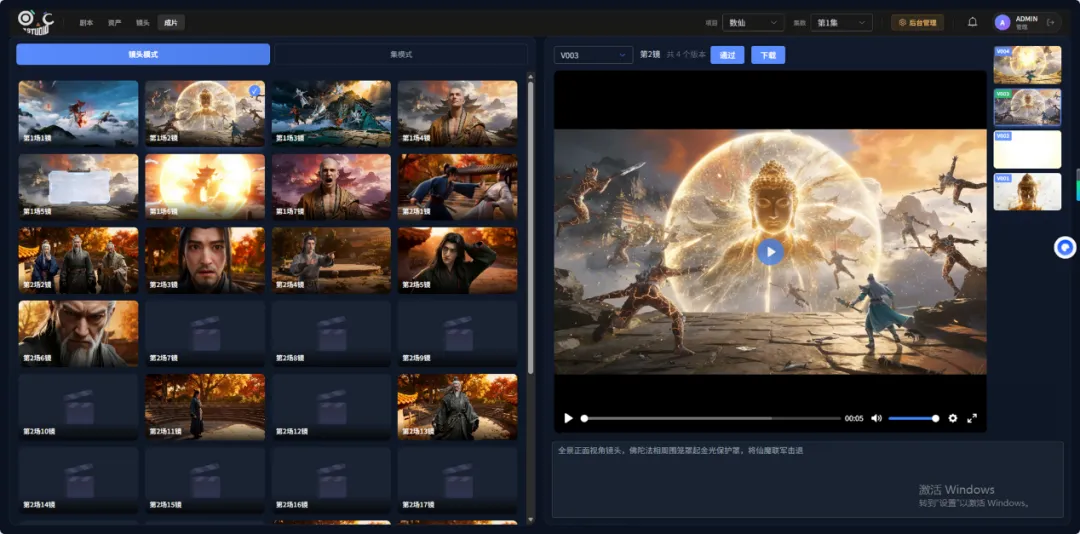Click the studio logo in top-left corner
Image resolution: width=1080 pixels, height=534 pixels.
36,23
